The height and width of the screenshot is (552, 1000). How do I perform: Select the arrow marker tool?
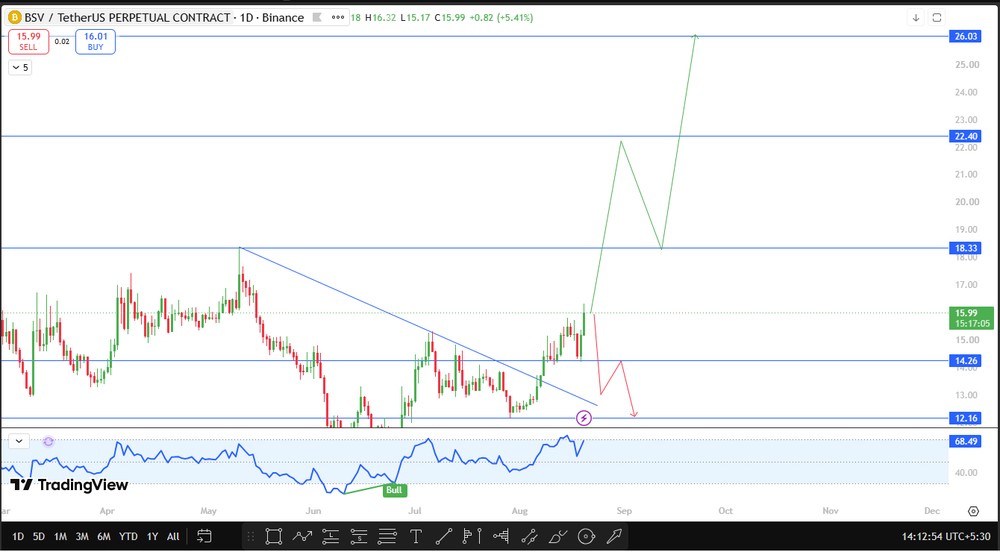coord(615,536)
